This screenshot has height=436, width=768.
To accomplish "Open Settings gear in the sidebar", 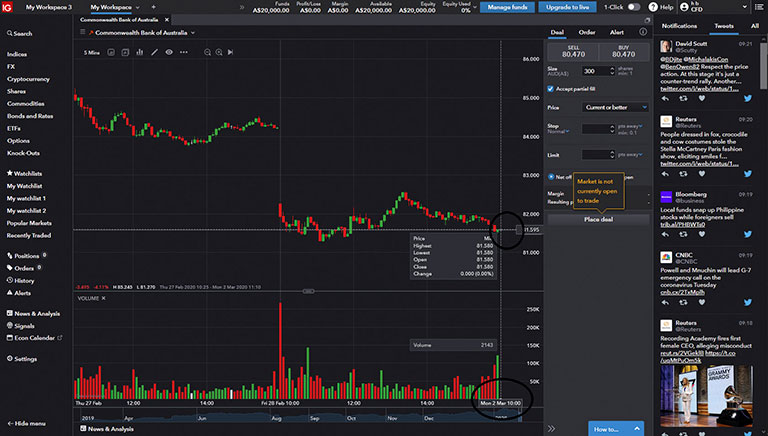I will 9,359.
